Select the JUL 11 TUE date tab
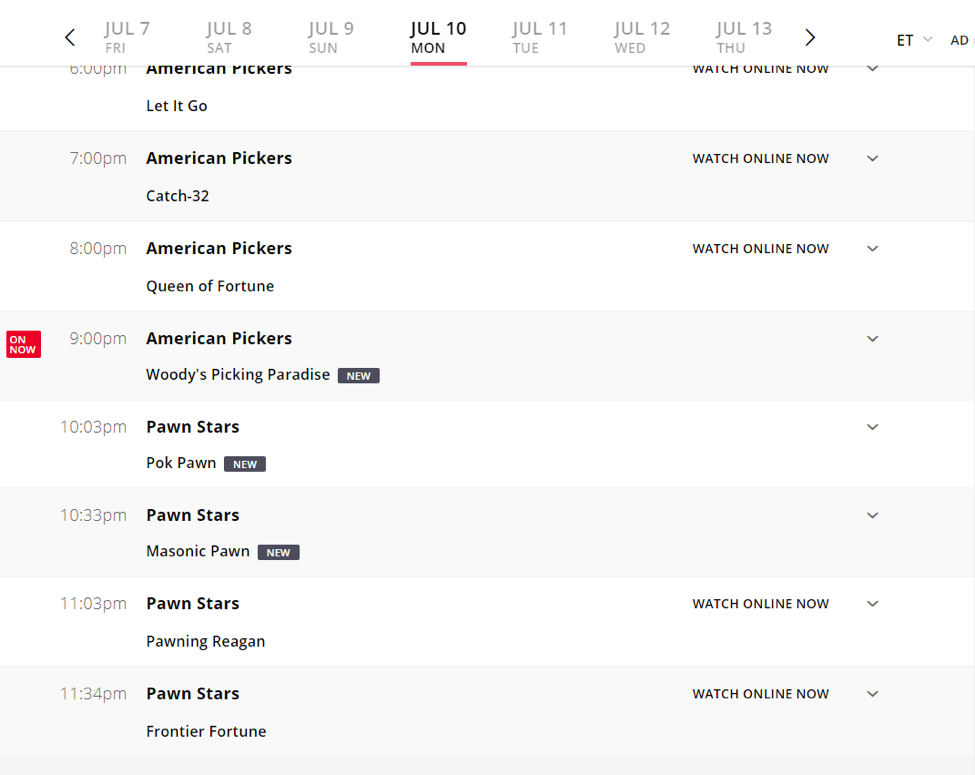975x775 pixels. (x=540, y=37)
